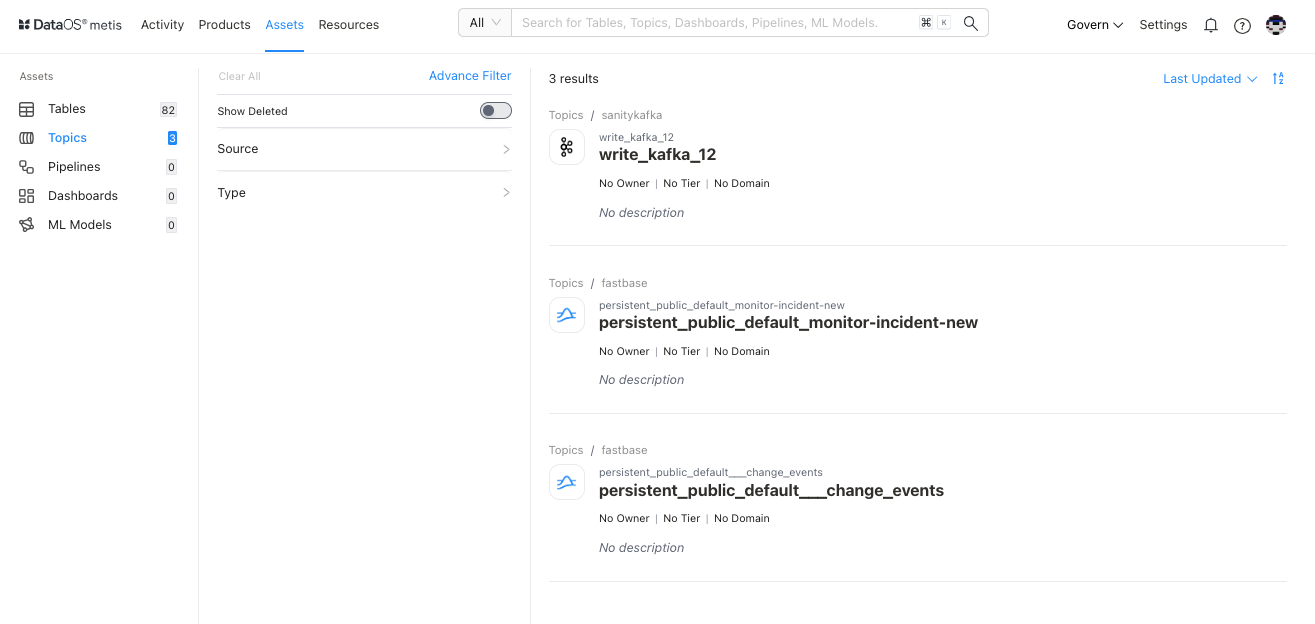Viewport: 1315px width, 624px height.
Task: Open the Last Updated sort dropdown
Action: (x=1210, y=79)
